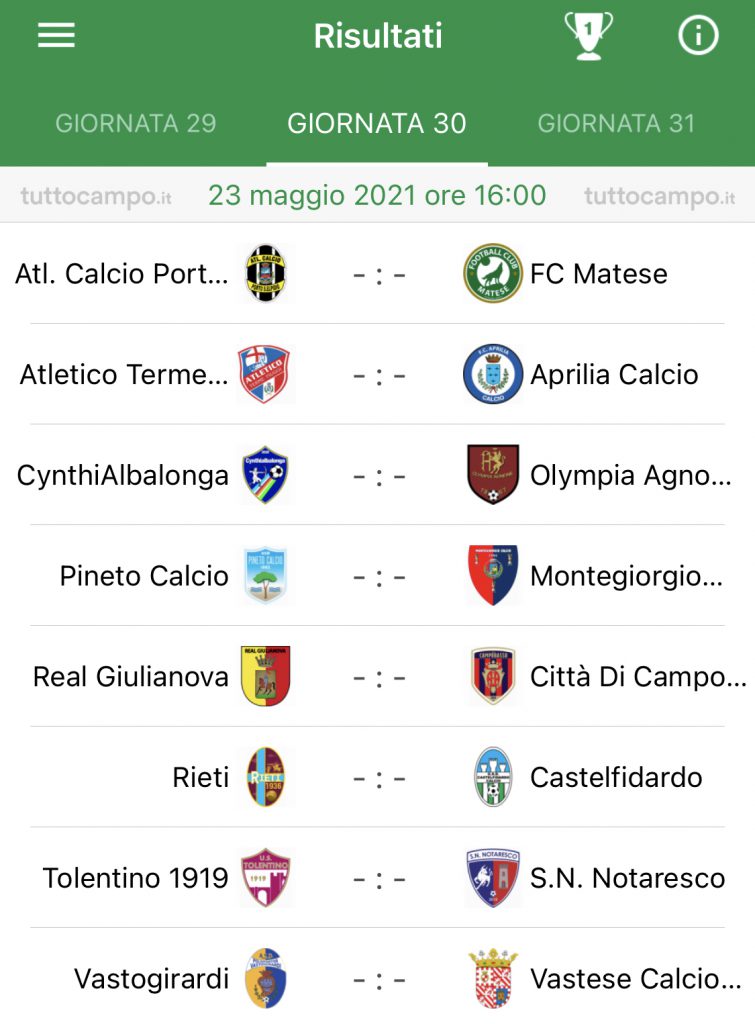Screen dimensions: 755x1024
Task: Open the Atletico Terme vs Aprilia score
Action: (379, 376)
